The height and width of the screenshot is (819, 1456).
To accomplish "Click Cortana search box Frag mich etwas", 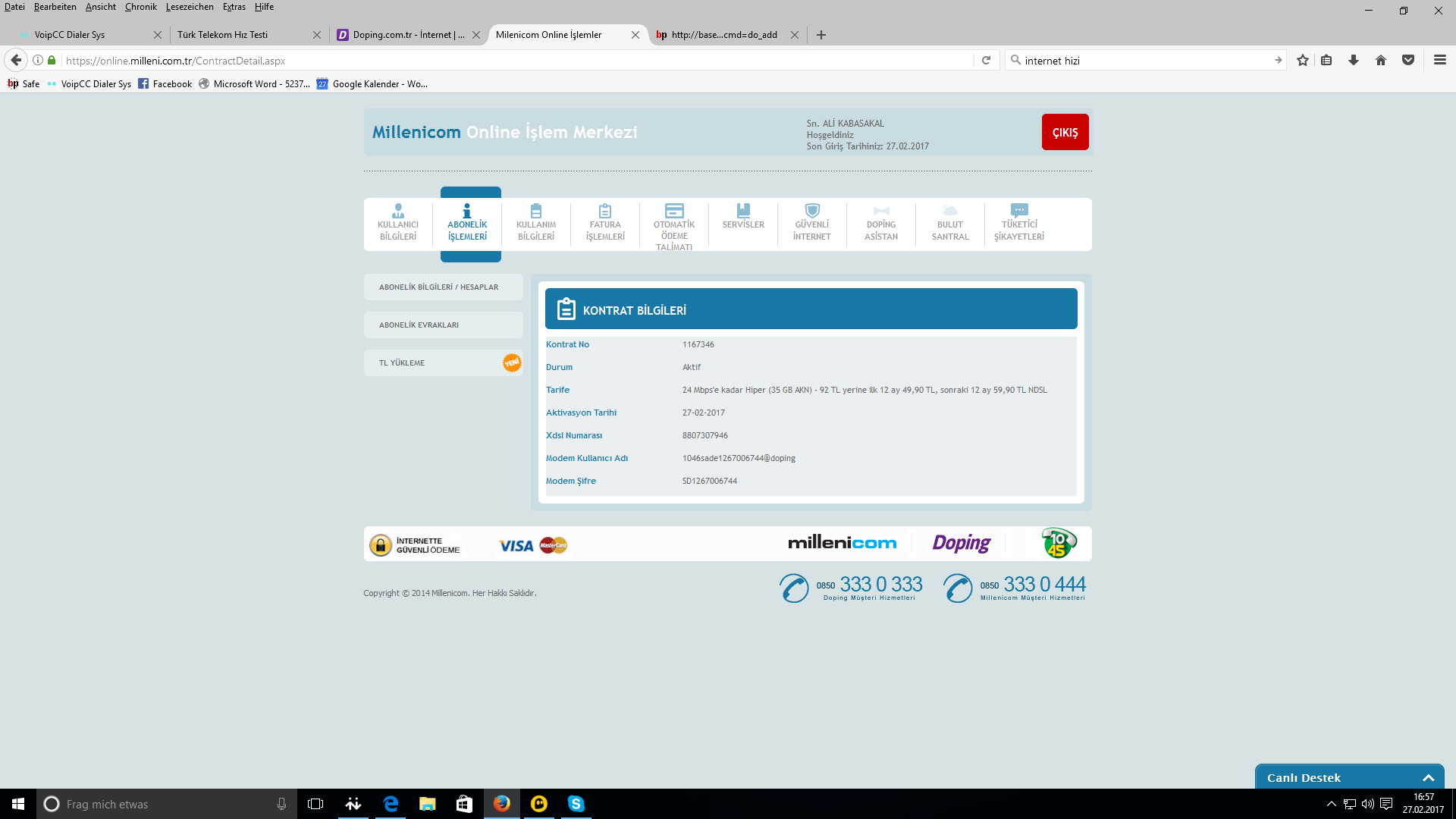I will coord(167,804).
